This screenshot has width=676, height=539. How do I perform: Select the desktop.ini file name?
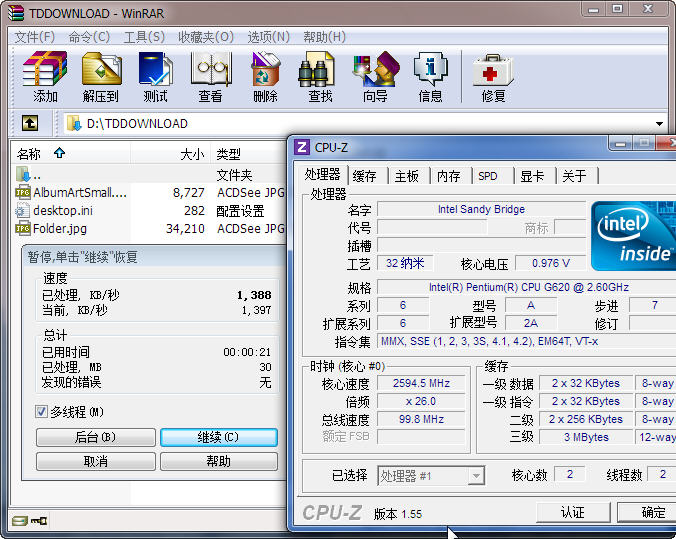(x=63, y=210)
